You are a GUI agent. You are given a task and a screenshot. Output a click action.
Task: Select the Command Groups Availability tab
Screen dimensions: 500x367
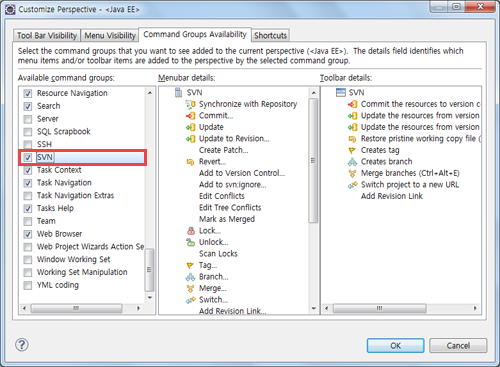coord(195,34)
